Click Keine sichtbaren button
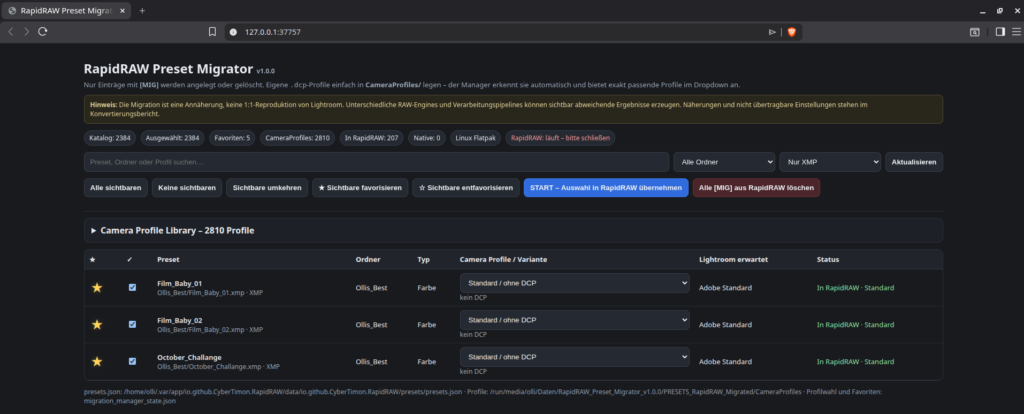The height and width of the screenshot is (414, 1024). [x=187, y=188]
